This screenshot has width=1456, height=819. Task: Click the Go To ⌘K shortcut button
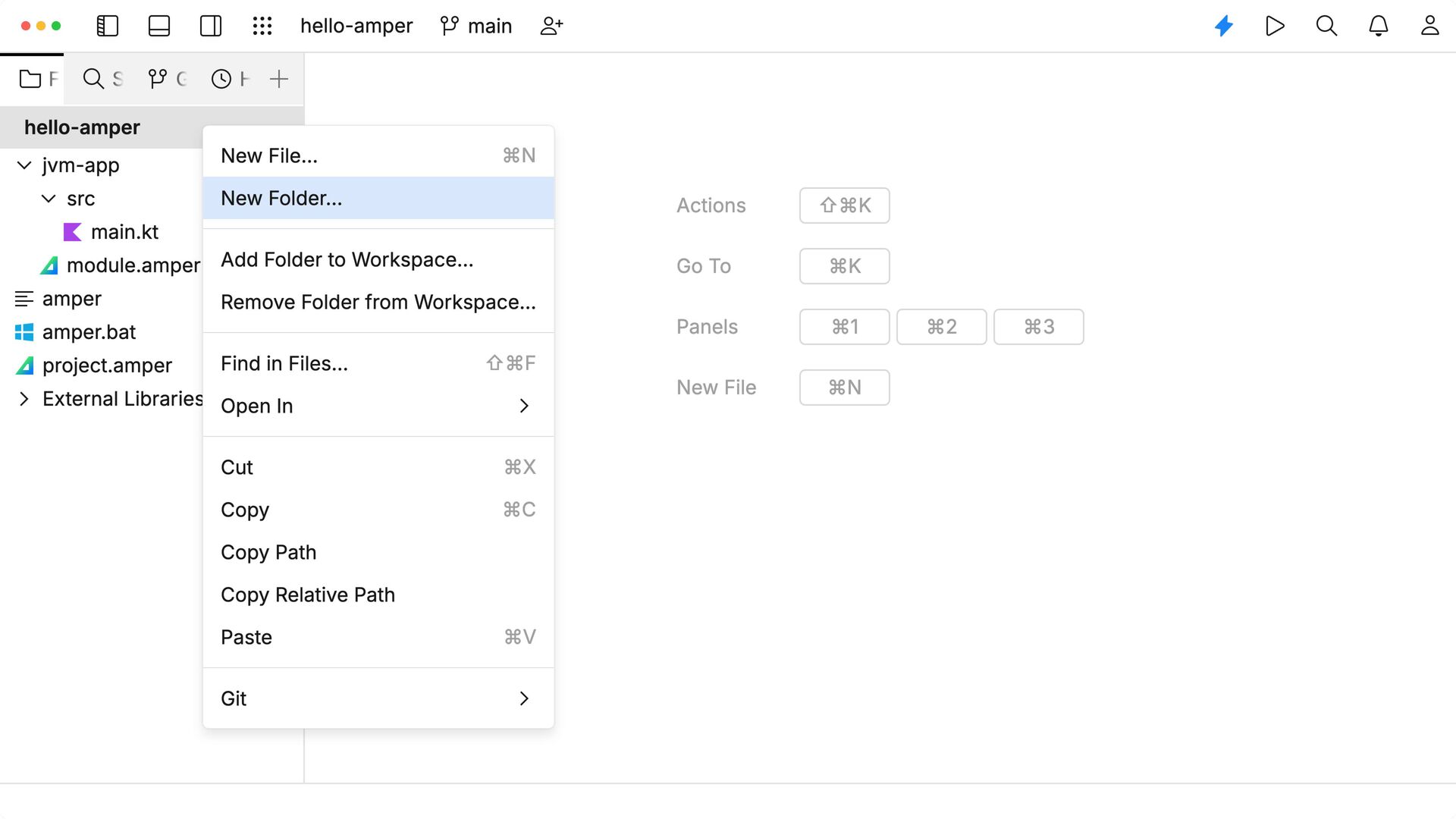point(844,266)
